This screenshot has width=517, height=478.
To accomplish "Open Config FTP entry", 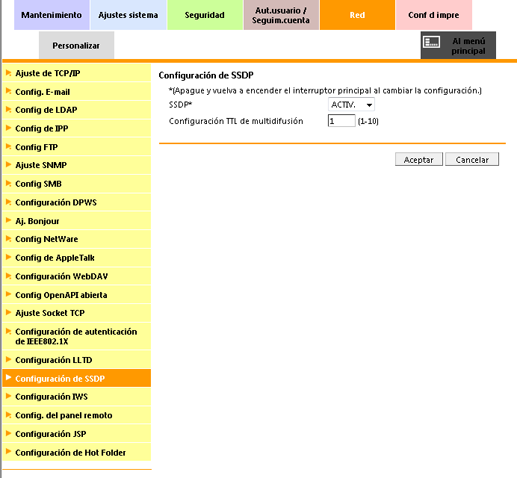I will point(77,147).
